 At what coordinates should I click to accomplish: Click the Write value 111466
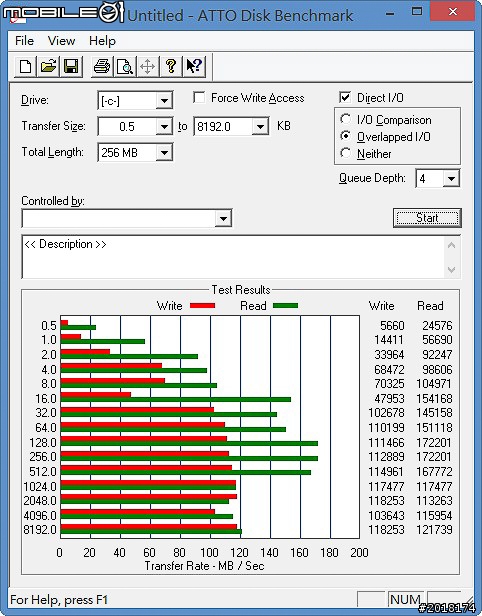pos(386,442)
